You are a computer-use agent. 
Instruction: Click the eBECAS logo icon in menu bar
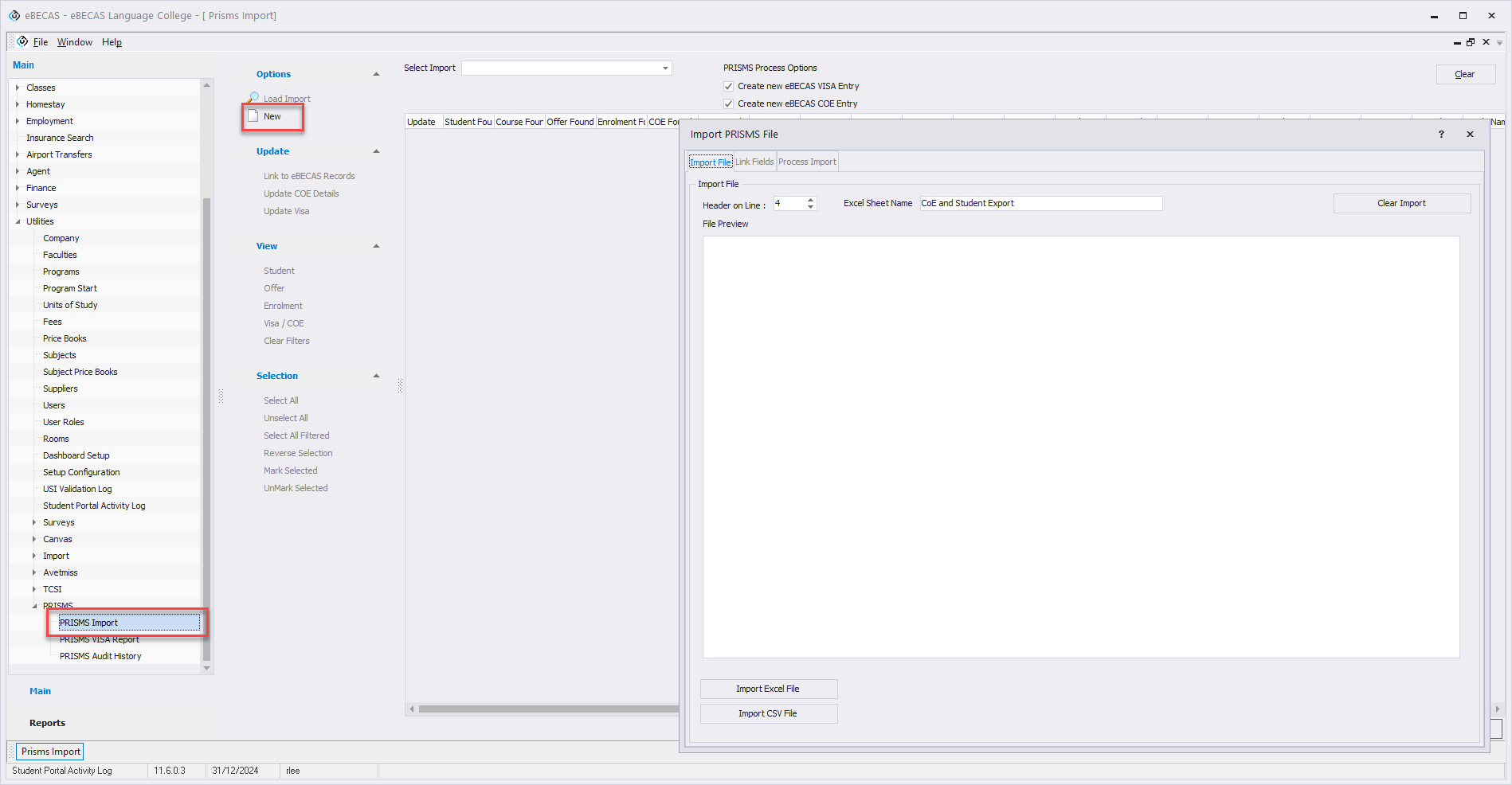(x=22, y=41)
